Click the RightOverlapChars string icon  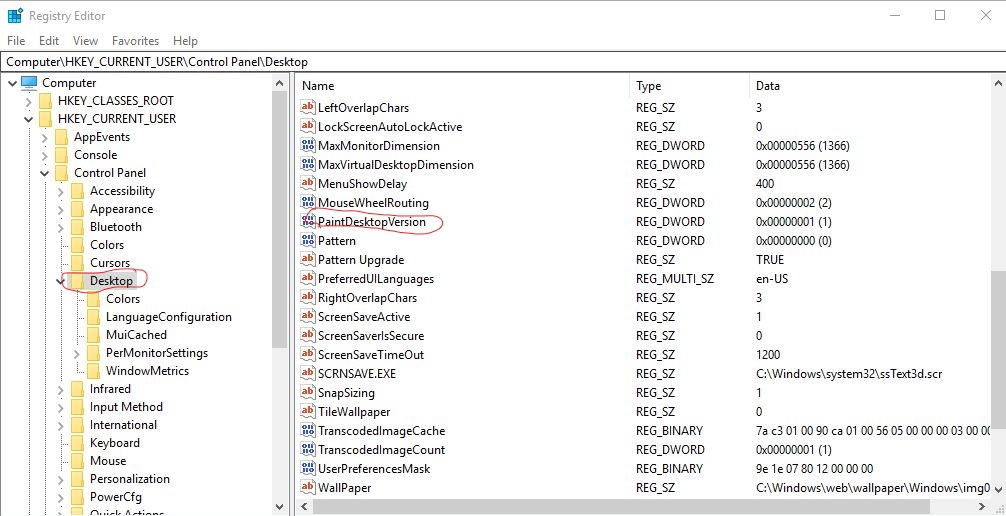click(x=308, y=297)
